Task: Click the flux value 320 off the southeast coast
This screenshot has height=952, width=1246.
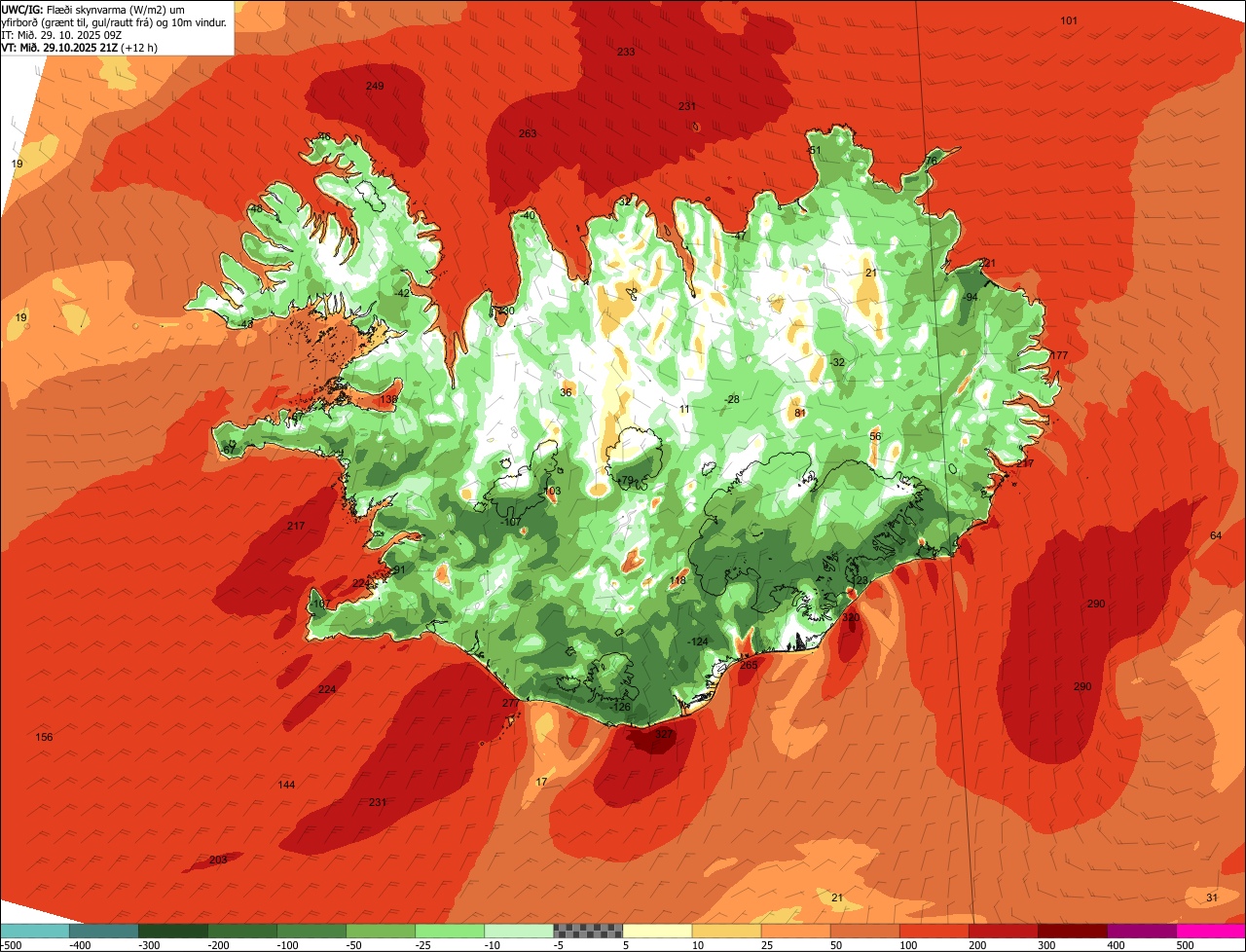Action: point(851,617)
